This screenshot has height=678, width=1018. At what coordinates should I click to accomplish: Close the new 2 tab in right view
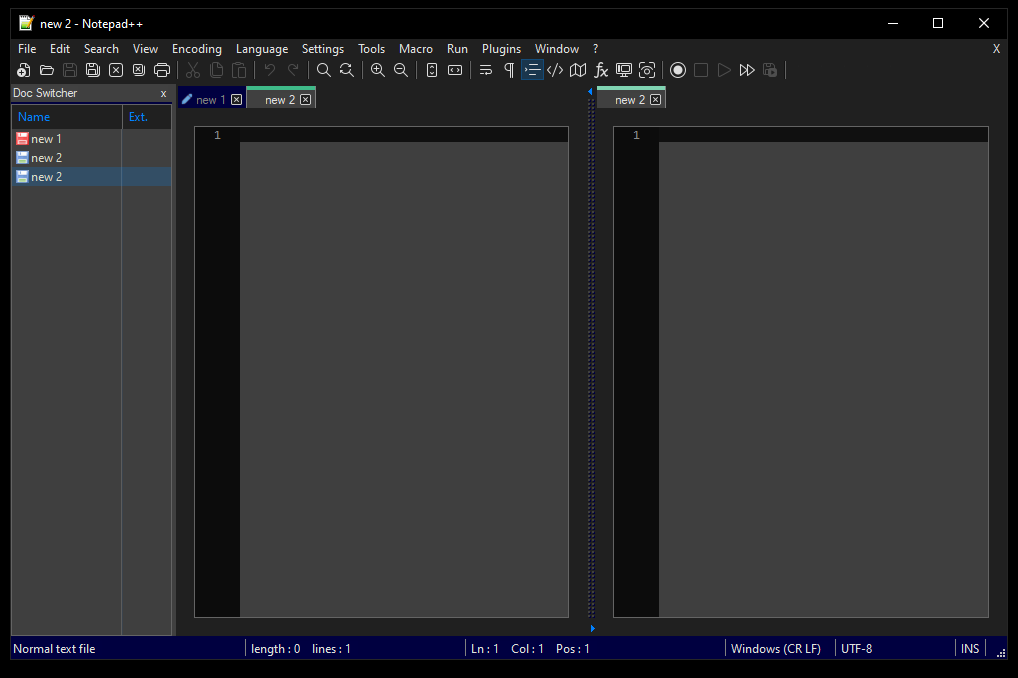pyautogui.click(x=656, y=99)
